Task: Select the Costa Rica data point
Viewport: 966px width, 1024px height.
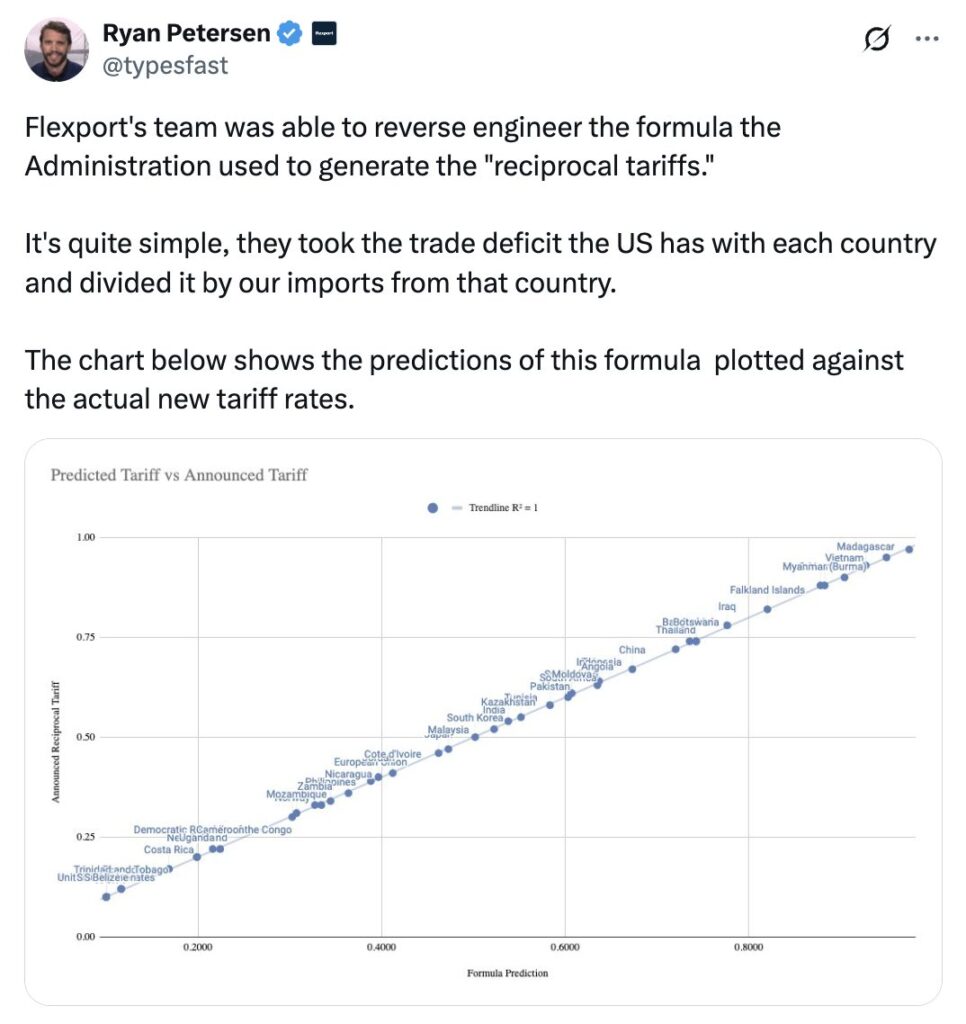Action: pos(197,857)
